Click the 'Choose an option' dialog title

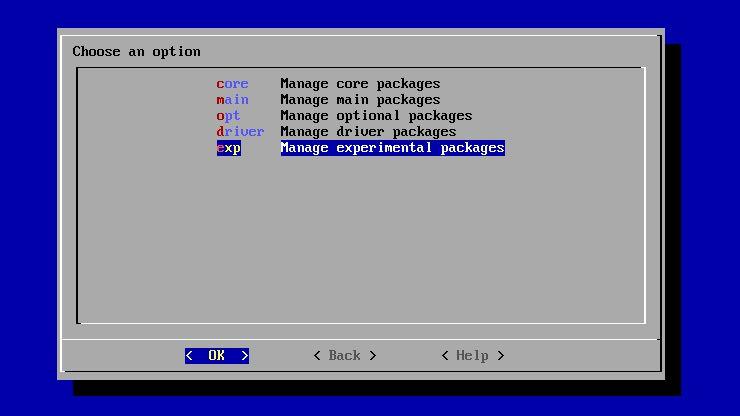[x=136, y=52]
